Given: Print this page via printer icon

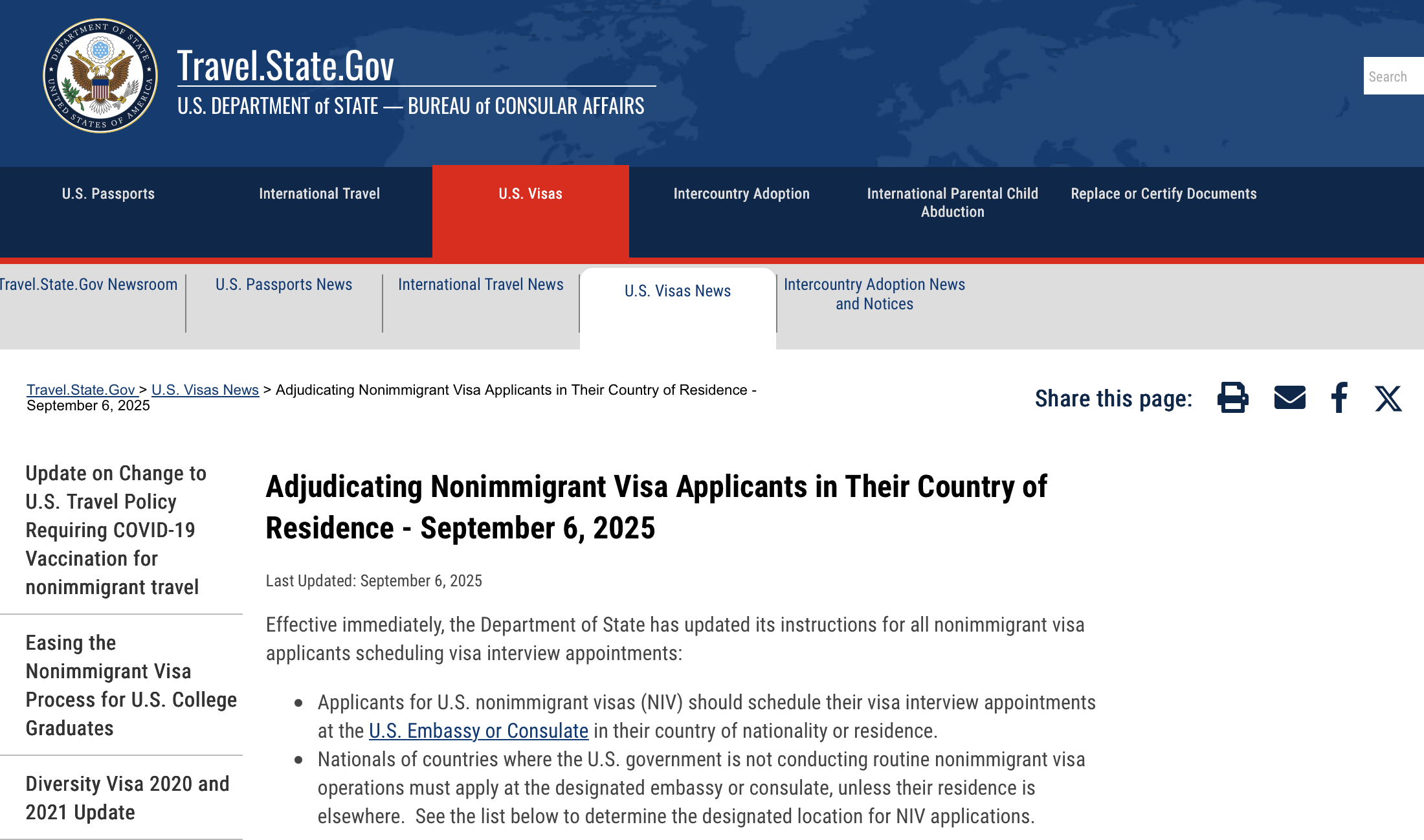Looking at the screenshot, I should pos(1232,397).
